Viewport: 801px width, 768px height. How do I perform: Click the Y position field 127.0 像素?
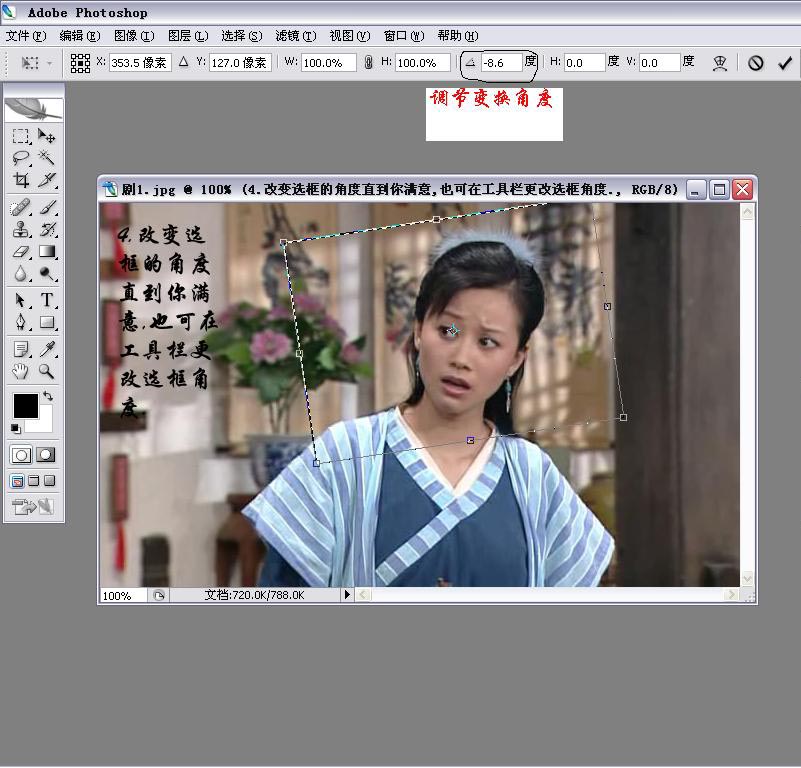(240, 62)
